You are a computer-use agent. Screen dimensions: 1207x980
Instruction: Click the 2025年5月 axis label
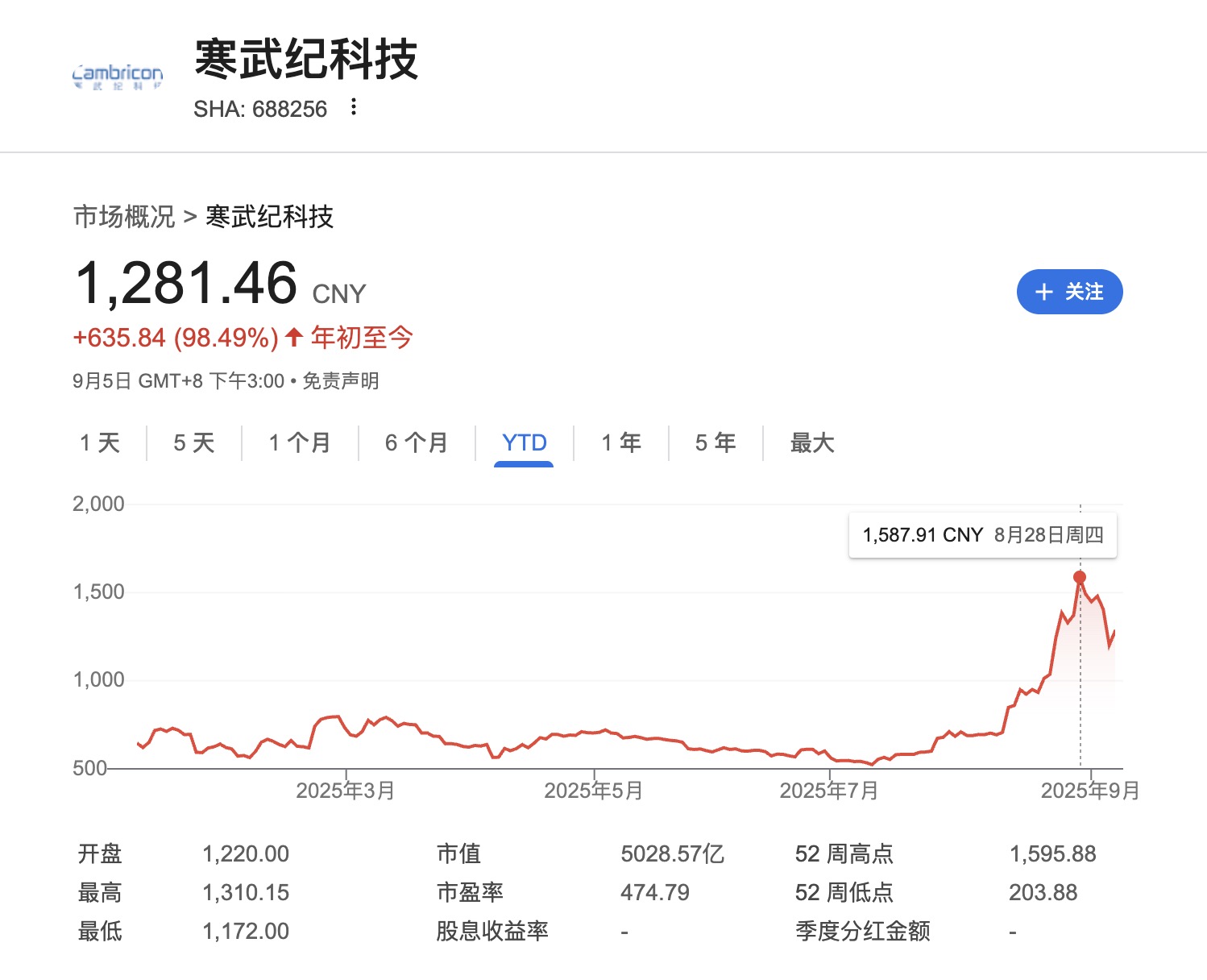tap(594, 791)
